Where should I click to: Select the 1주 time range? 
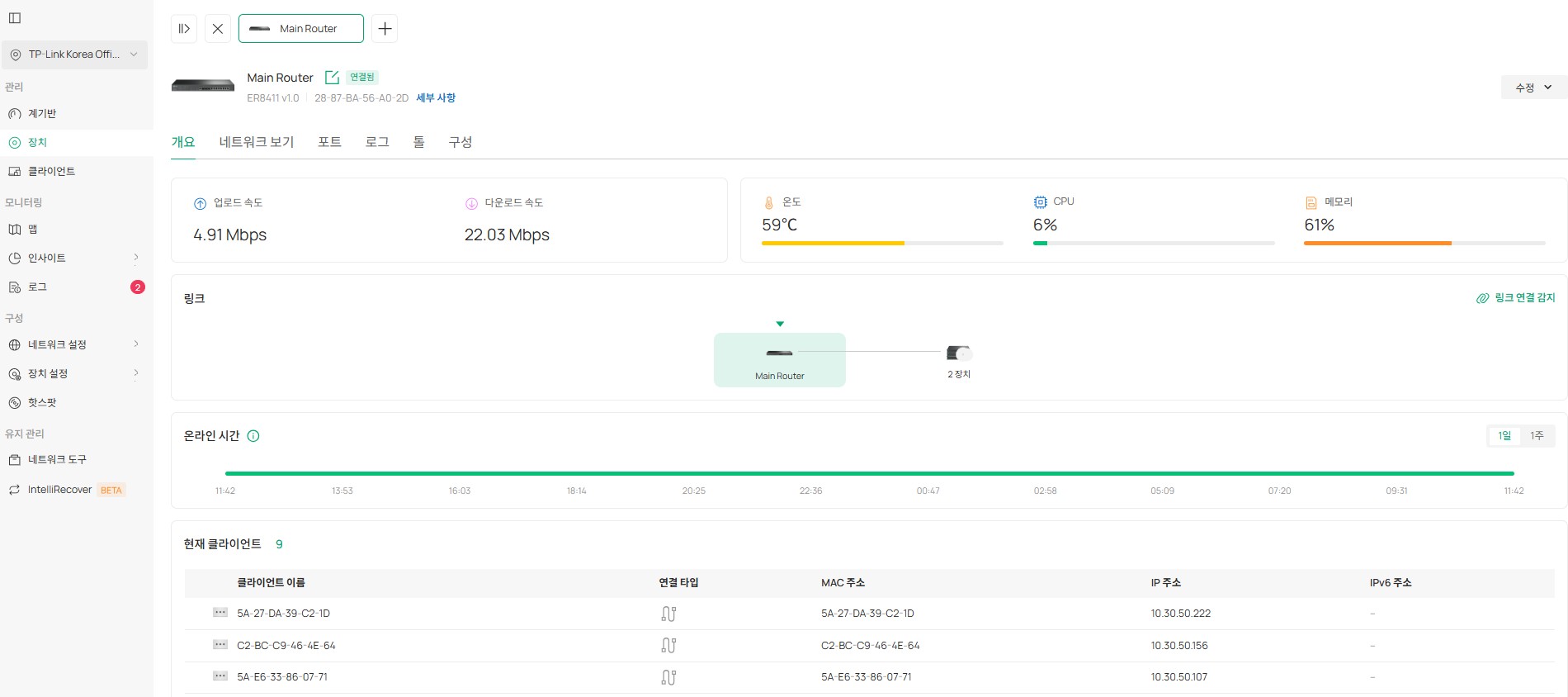1537,436
